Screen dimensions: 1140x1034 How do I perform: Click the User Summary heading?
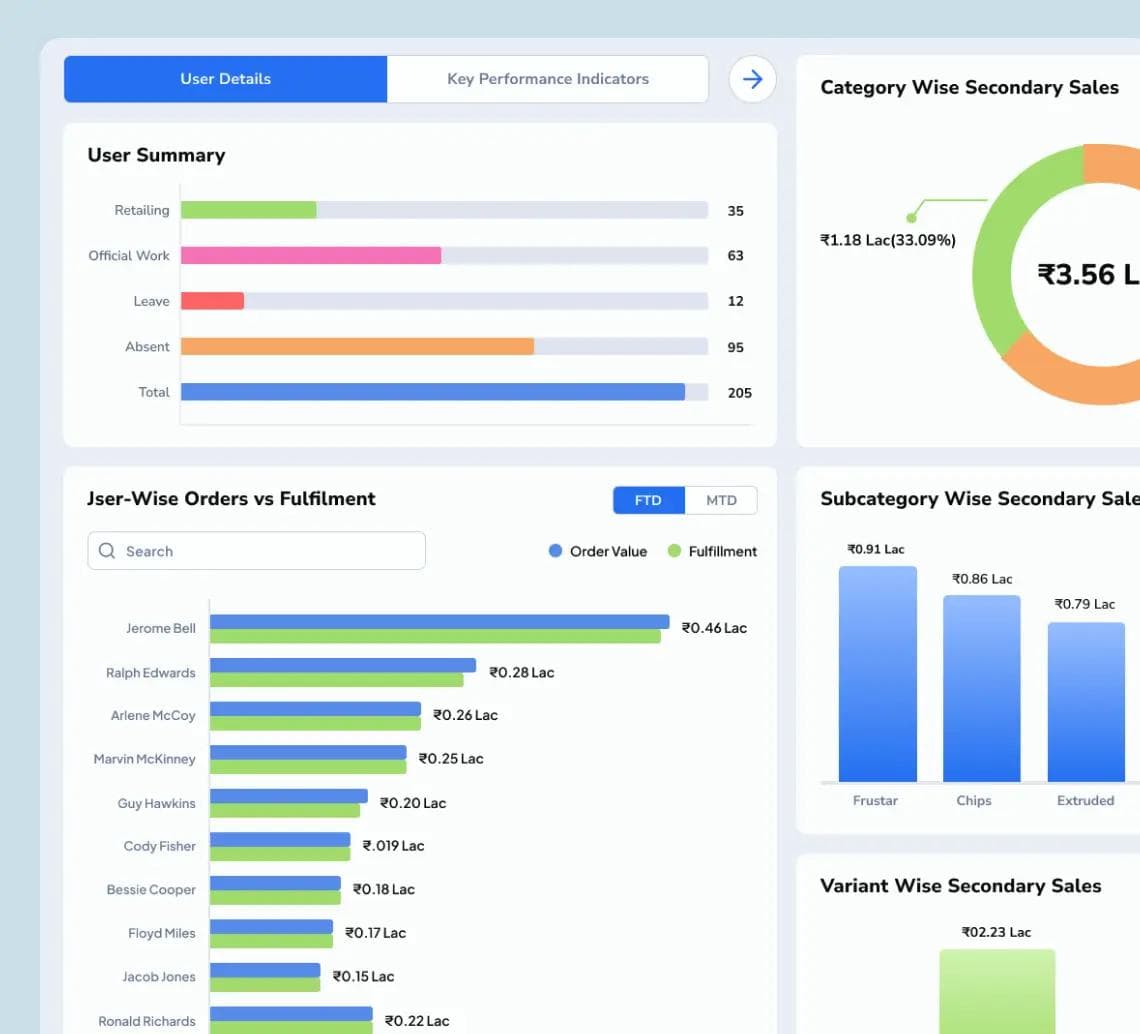pos(156,155)
